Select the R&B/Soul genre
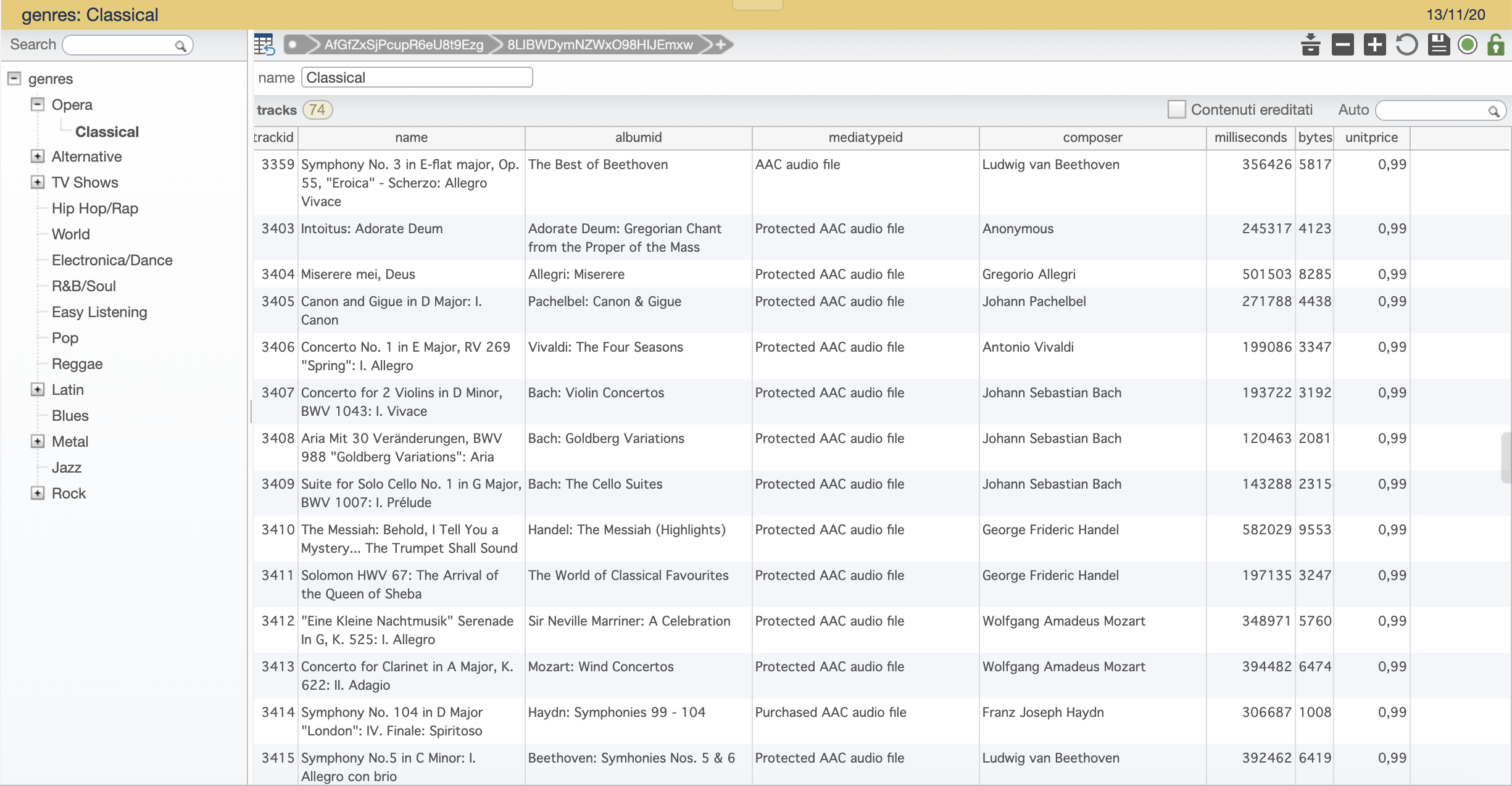1512x786 pixels. point(84,286)
